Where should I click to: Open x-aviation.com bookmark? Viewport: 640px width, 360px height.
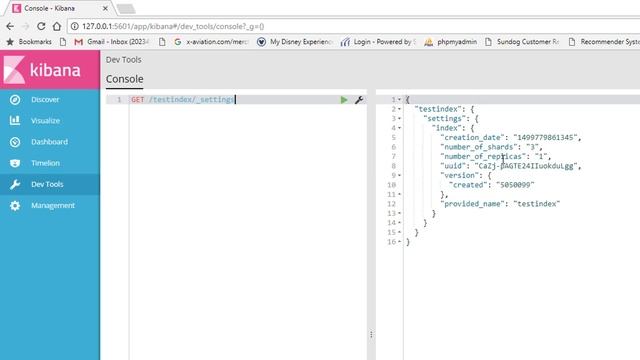click(x=211, y=42)
